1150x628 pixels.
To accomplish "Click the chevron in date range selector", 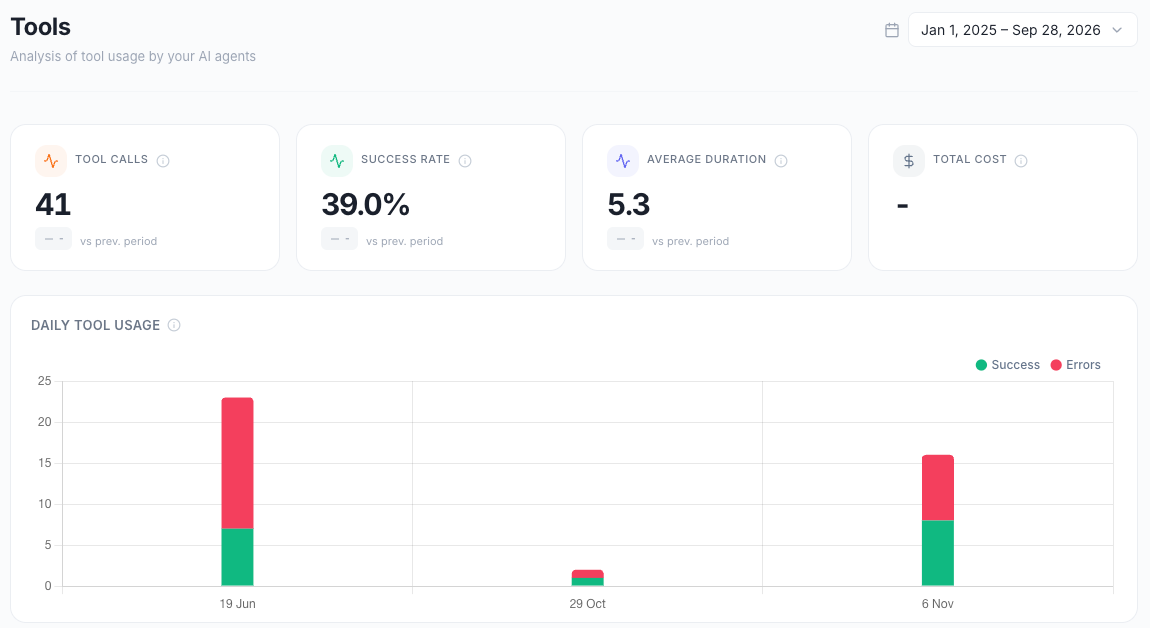I will pos(1117,30).
